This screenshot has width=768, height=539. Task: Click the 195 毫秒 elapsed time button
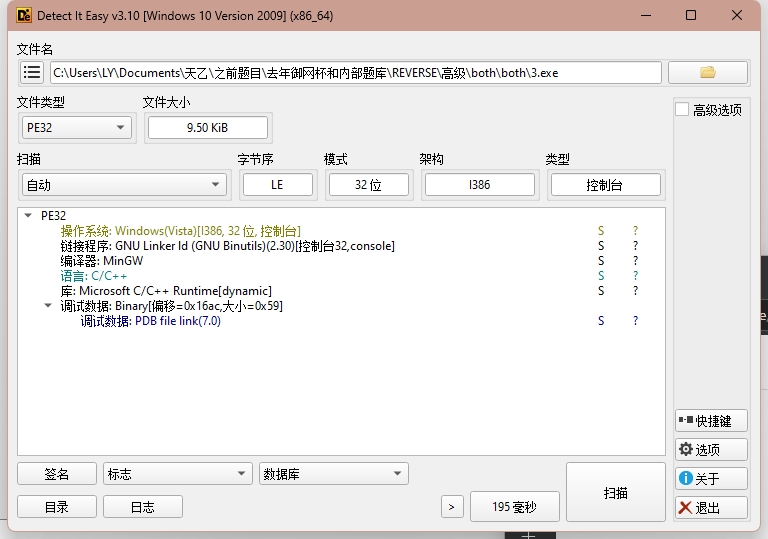pyautogui.click(x=514, y=507)
